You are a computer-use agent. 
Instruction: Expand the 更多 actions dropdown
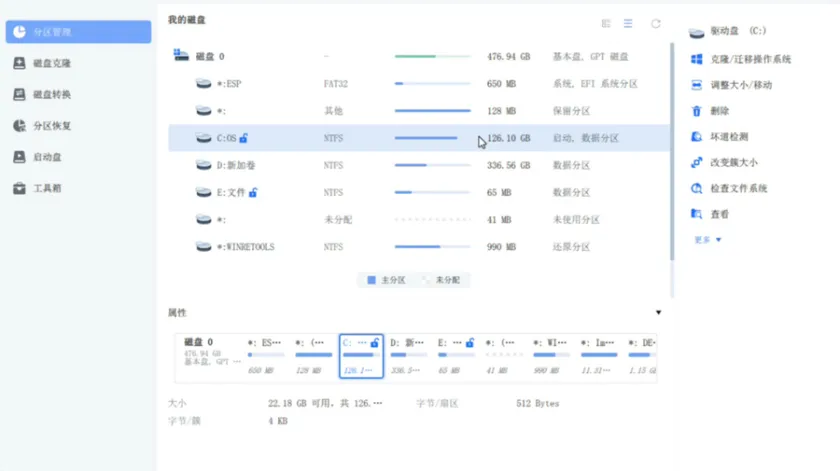(708, 240)
